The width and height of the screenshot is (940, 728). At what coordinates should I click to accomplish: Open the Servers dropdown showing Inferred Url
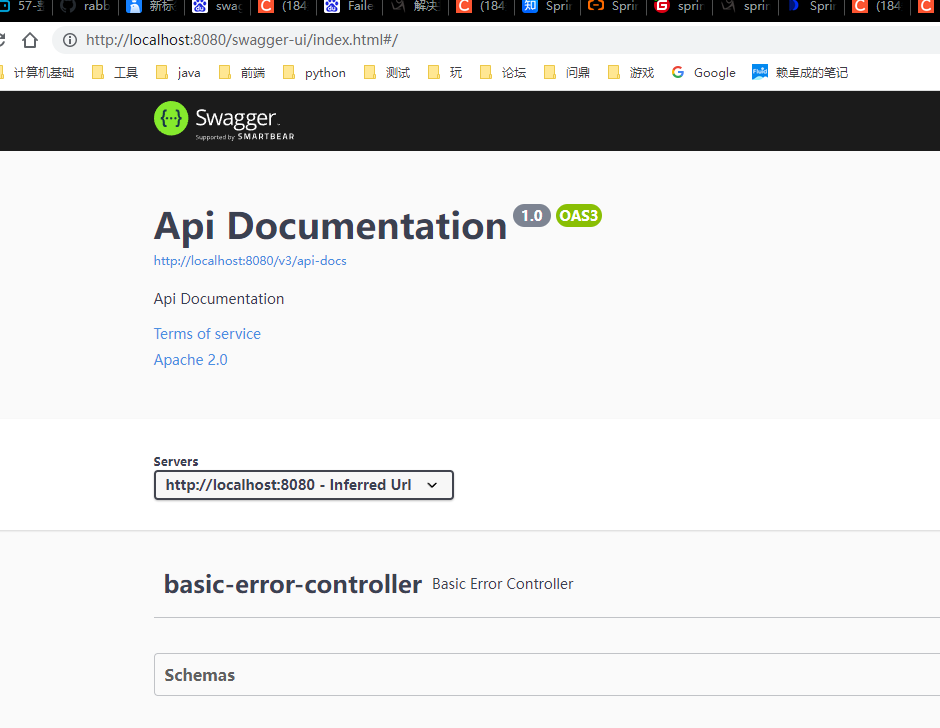click(303, 485)
